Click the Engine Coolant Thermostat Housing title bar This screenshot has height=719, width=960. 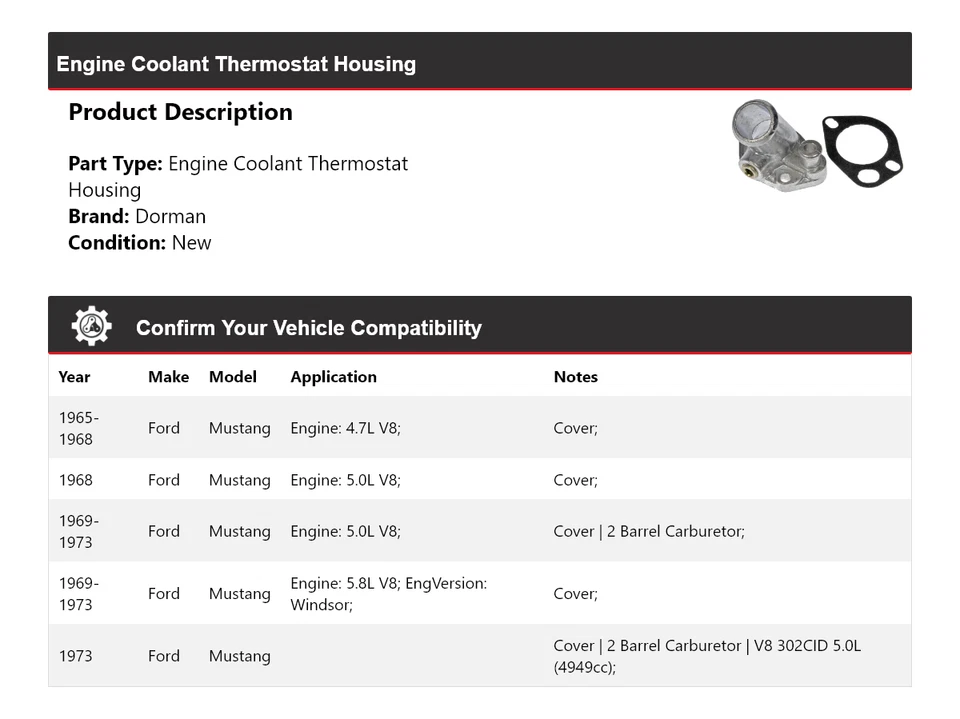236,64
